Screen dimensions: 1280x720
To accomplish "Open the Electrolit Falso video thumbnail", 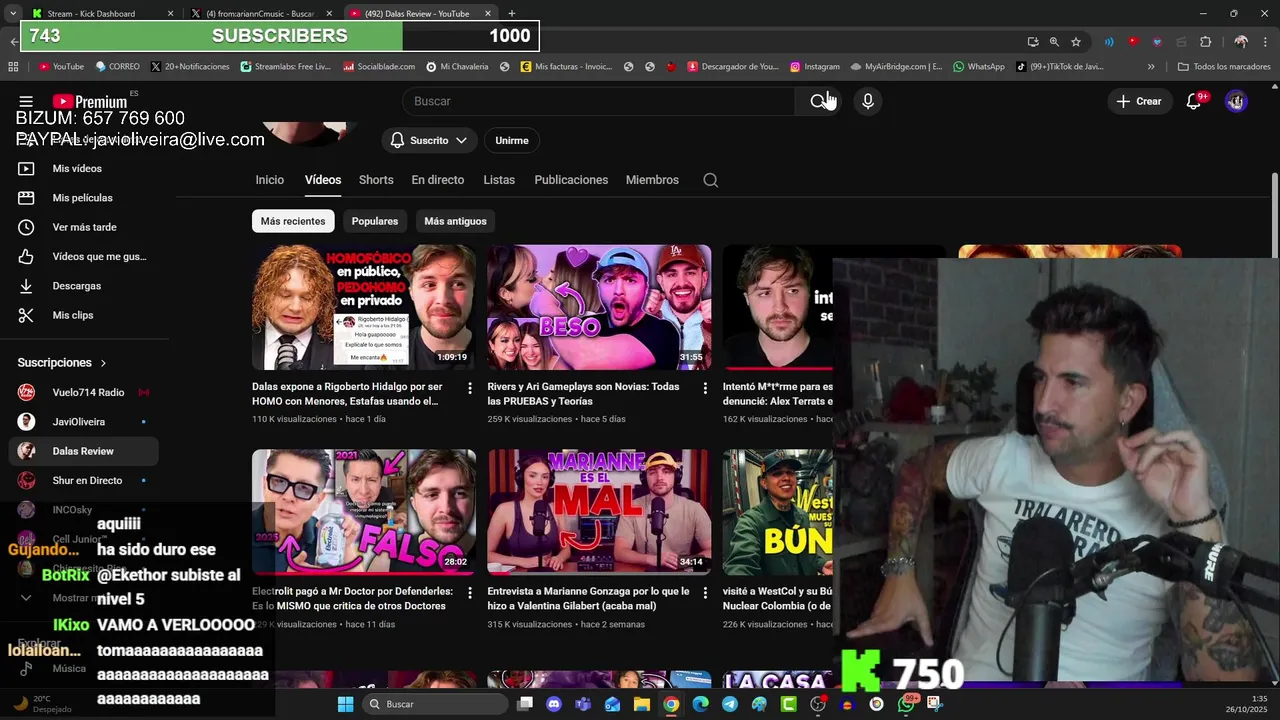I will tap(363, 512).
